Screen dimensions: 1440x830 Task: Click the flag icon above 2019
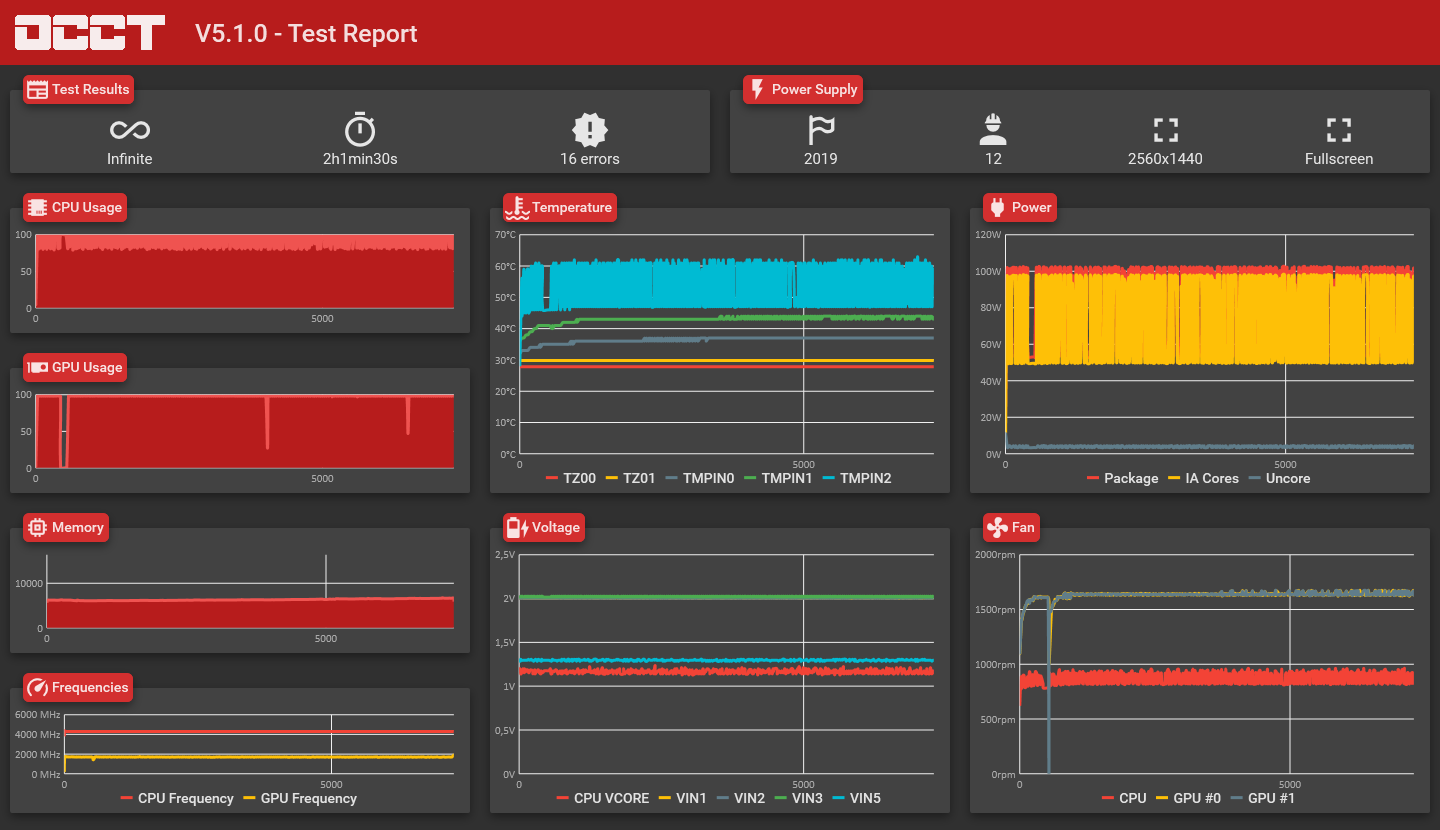pyautogui.click(x=821, y=129)
